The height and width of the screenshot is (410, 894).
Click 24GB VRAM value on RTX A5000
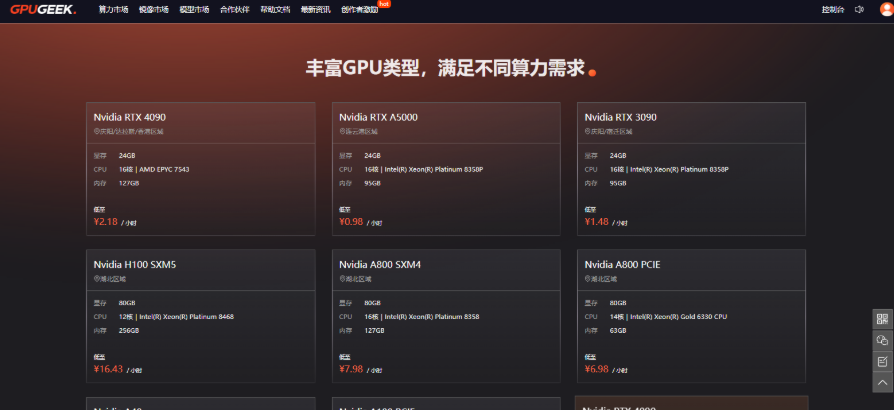tap(372, 156)
